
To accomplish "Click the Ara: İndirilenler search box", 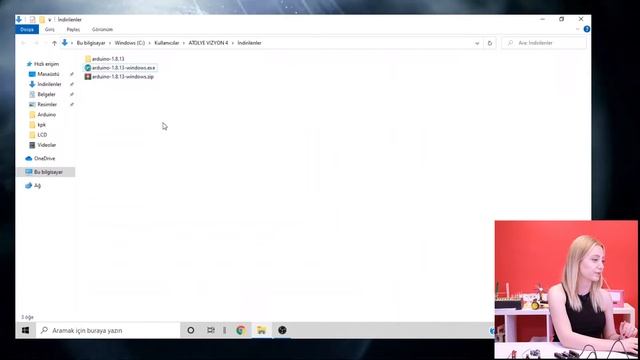I will pos(544,43).
